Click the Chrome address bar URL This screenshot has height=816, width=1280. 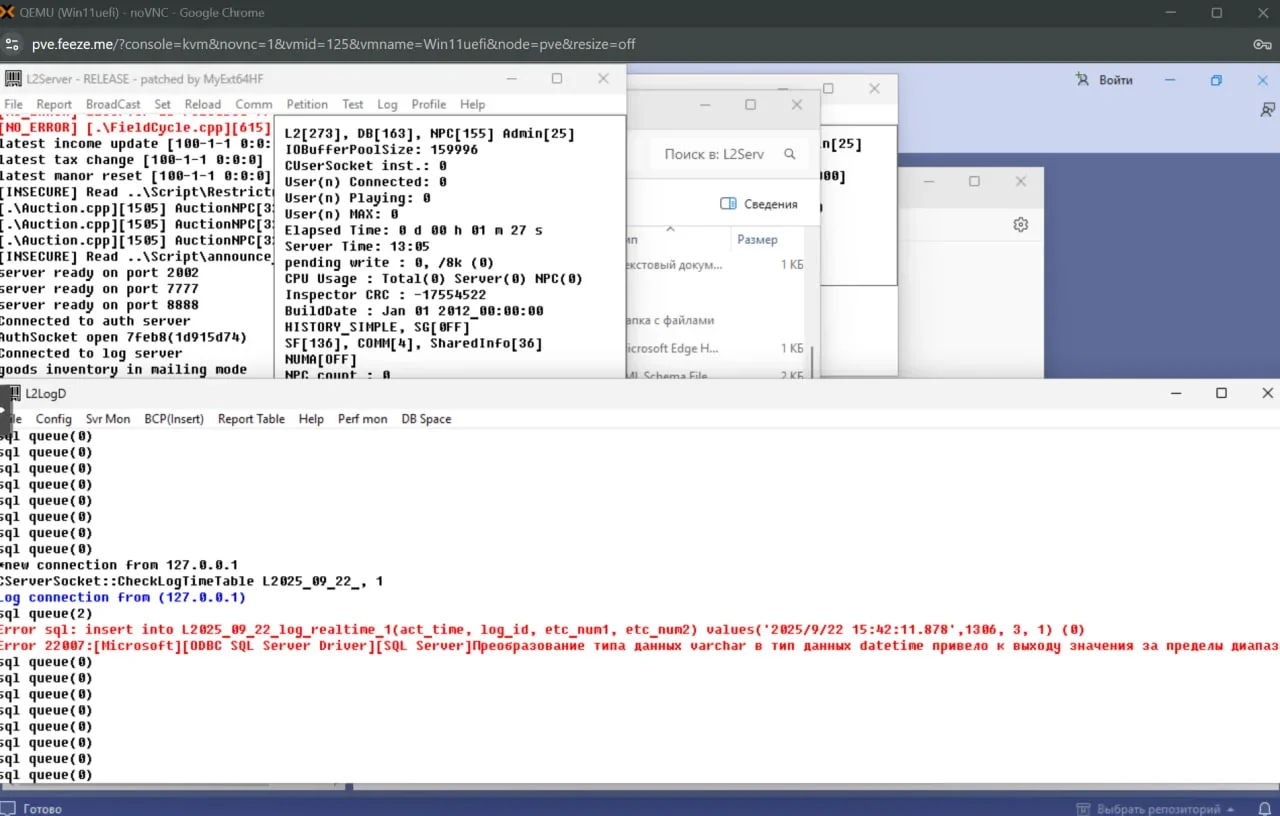point(333,44)
